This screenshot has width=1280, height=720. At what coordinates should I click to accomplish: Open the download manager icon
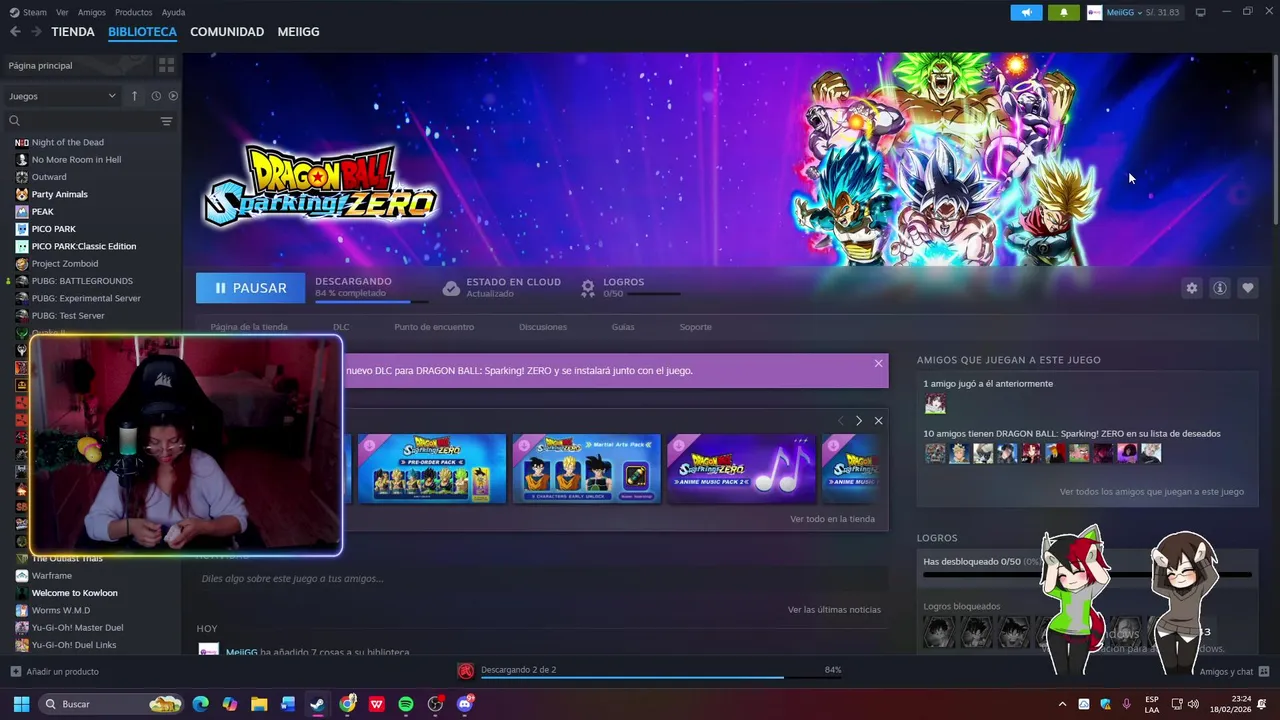465,671
